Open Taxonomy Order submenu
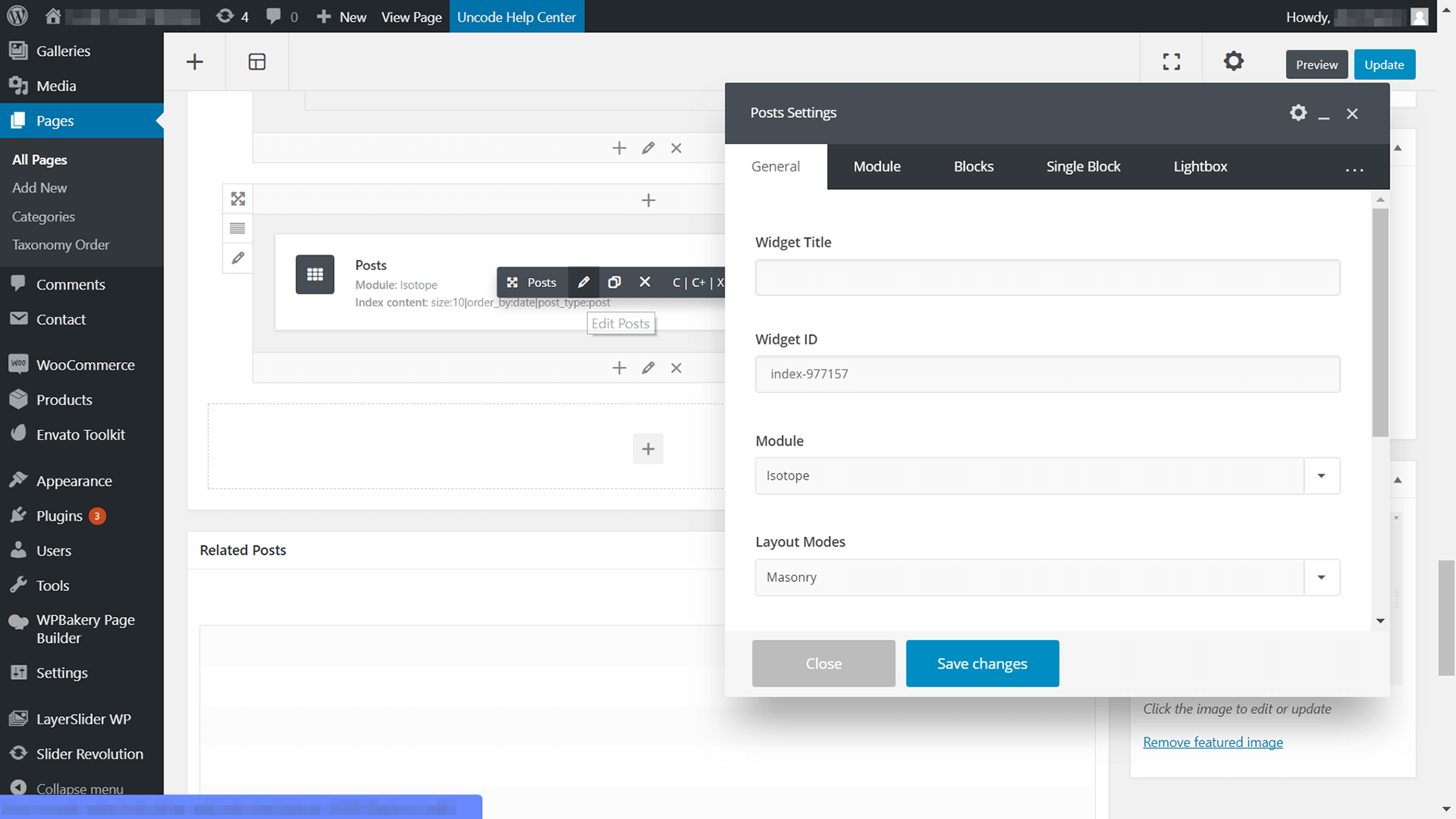Viewport: 1456px width, 819px height. coord(61,245)
